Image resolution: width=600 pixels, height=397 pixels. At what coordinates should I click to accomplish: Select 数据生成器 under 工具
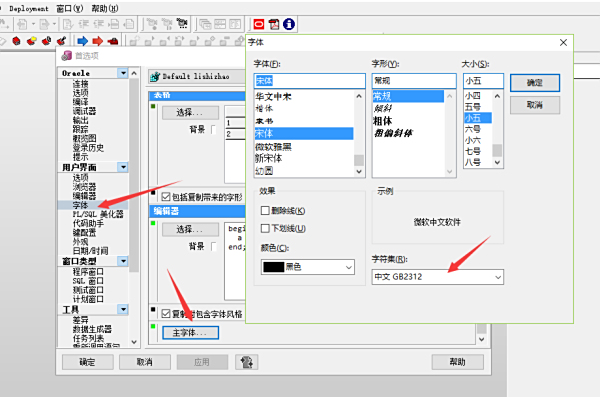coord(92,329)
